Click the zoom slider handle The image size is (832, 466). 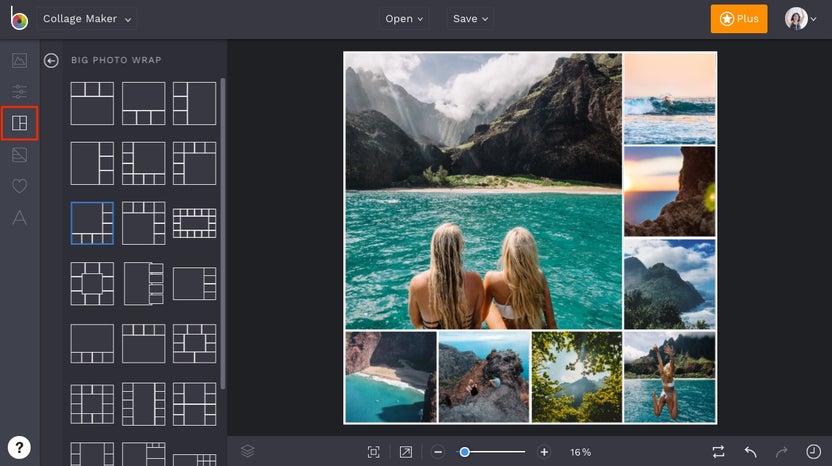pyautogui.click(x=465, y=452)
